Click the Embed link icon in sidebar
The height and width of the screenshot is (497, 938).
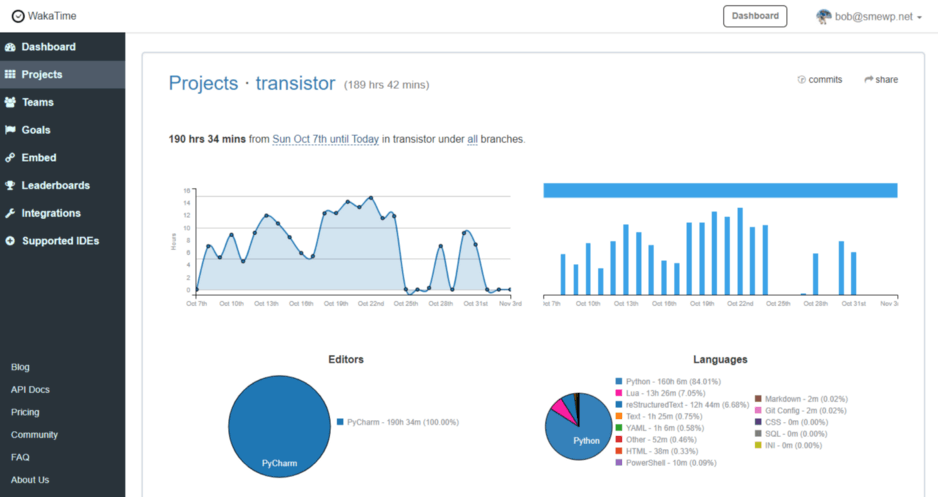(10, 158)
